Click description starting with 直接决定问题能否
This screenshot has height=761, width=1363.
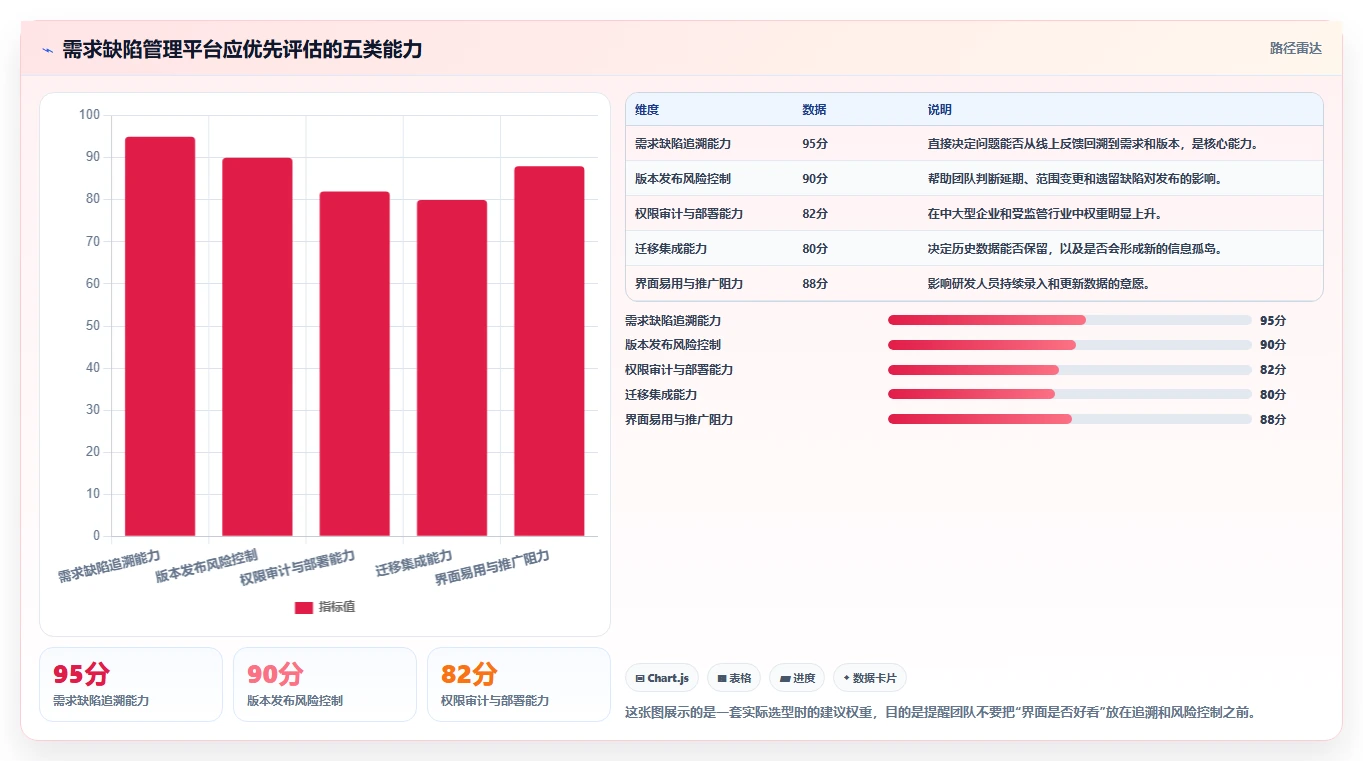pos(1093,144)
